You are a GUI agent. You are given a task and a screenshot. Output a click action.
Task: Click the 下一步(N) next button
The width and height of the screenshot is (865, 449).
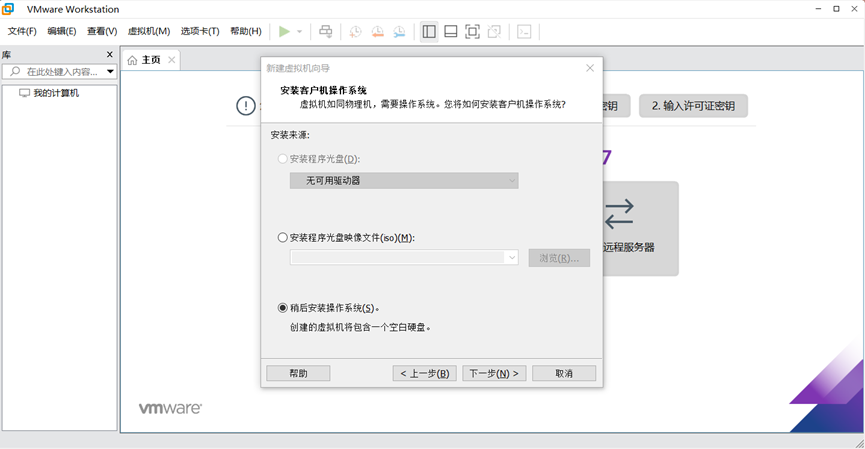coord(494,373)
